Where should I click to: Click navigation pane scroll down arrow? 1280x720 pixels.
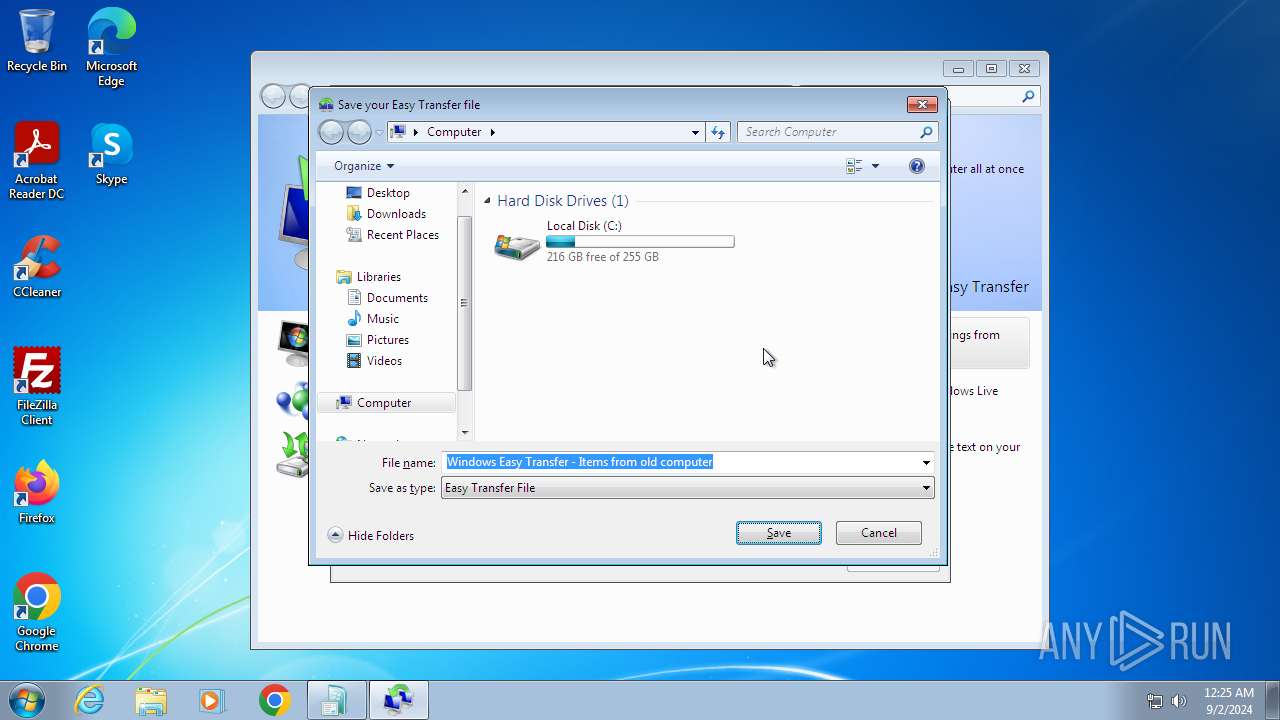coord(464,432)
